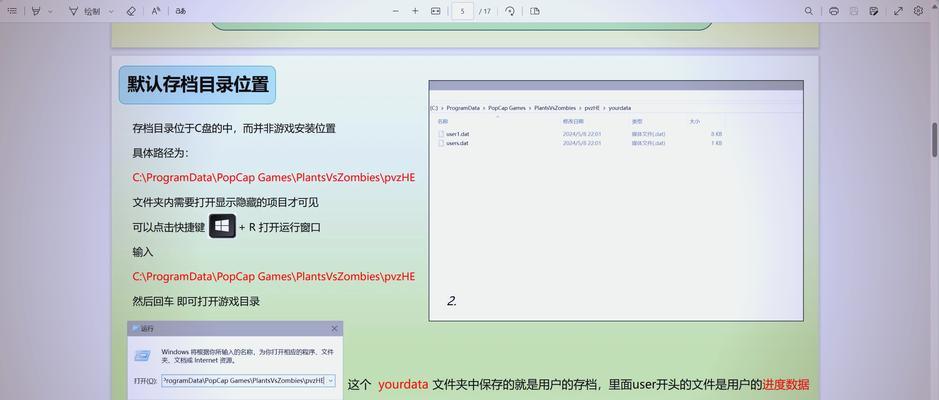Screen dimensions: 939x400
Task: Open the page view options
Action: coord(535,11)
